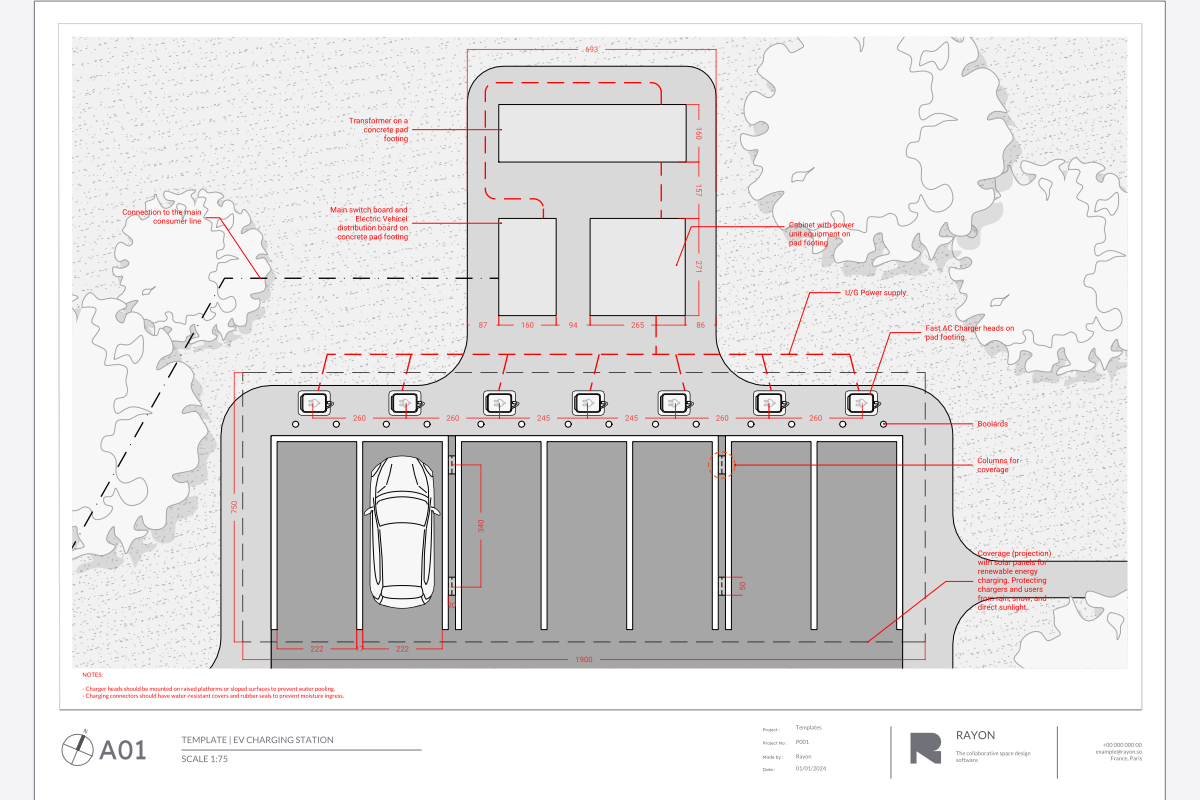Select the 01/01/2024 date field

click(x=809, y=767)
